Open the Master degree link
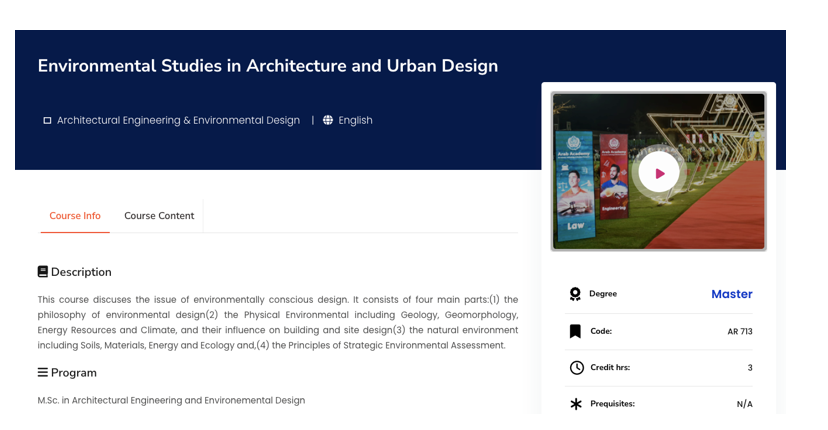 tap(731, 294)
